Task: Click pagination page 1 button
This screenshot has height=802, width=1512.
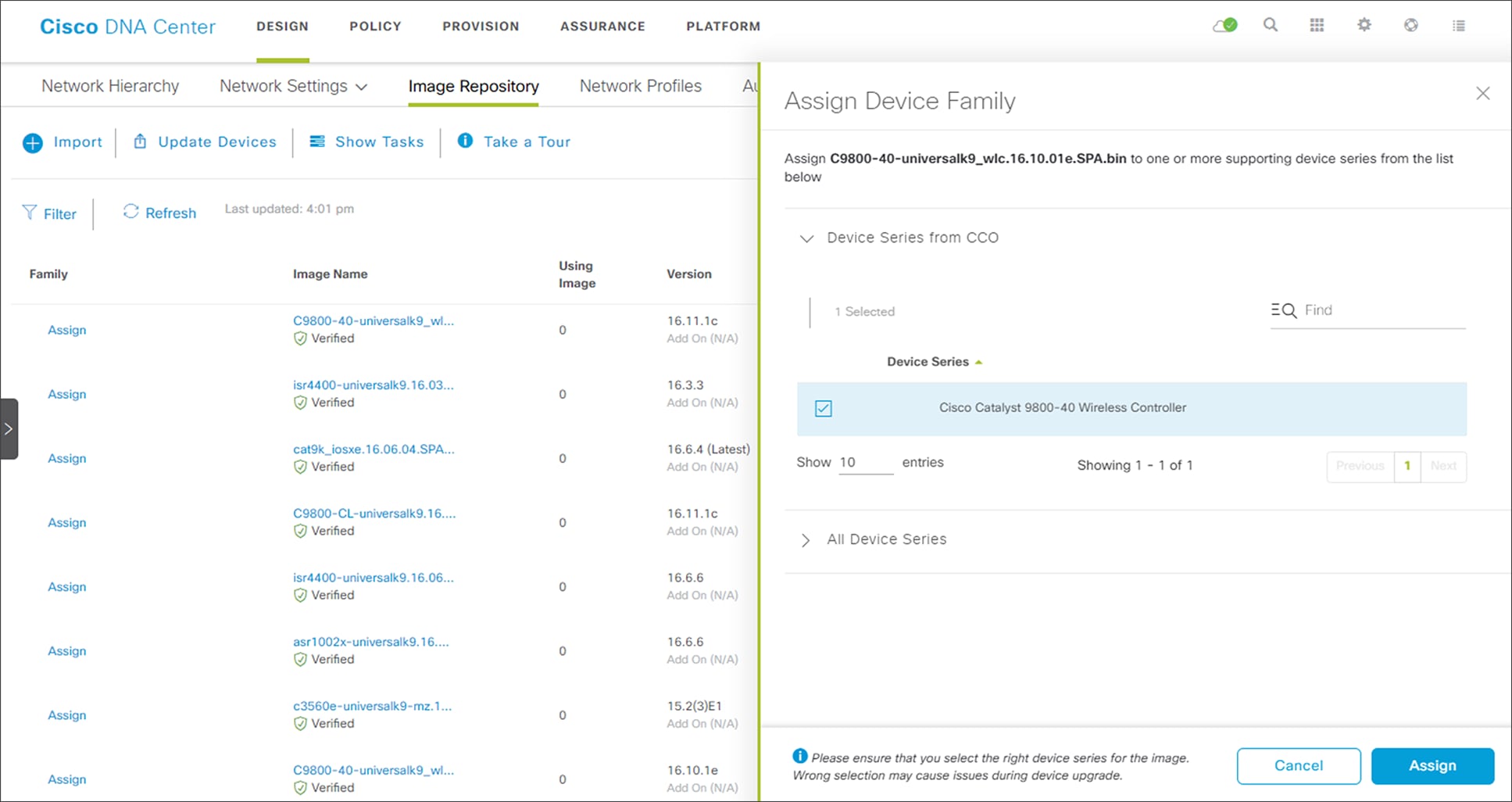Action: click(x=1407, y=466)
